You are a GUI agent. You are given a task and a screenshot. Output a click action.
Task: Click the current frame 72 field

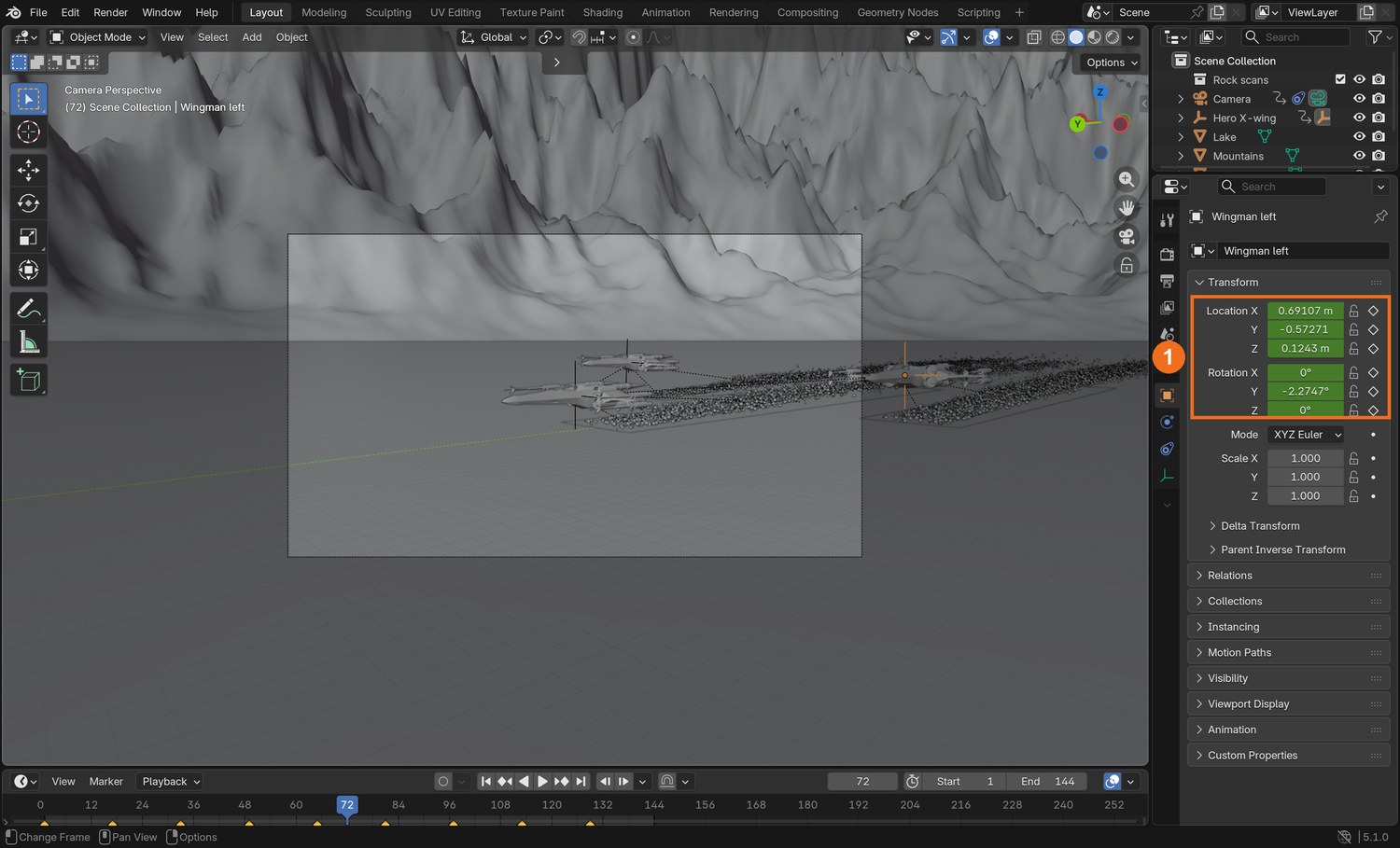point(862,782)
